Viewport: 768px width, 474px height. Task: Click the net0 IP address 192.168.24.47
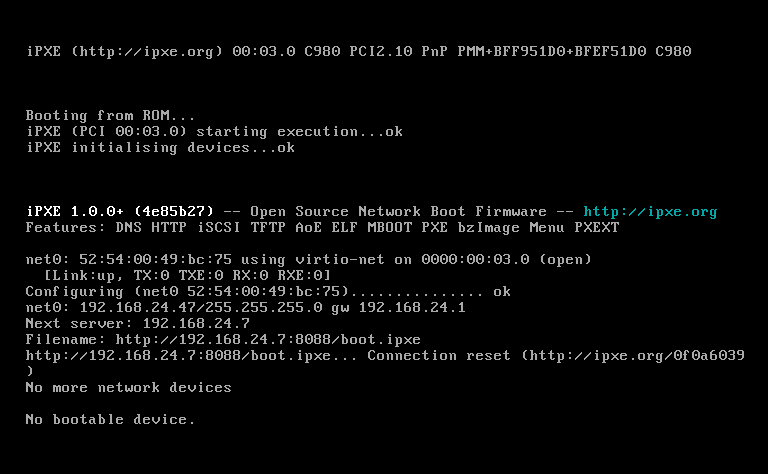pos(138,308)
